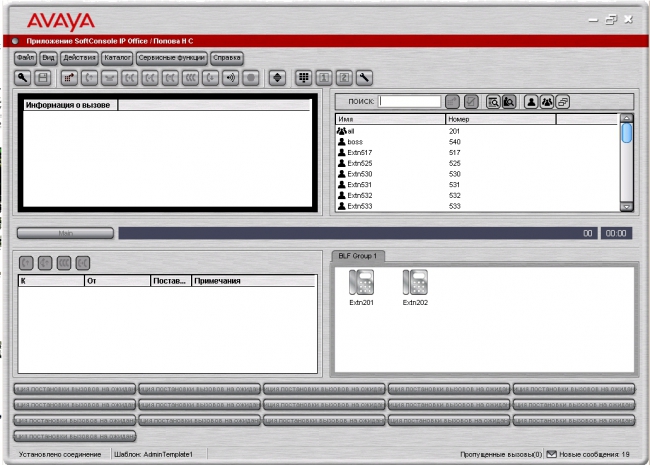
Task: Click the speaker page icon in toolbar
Action: (230, 78)
